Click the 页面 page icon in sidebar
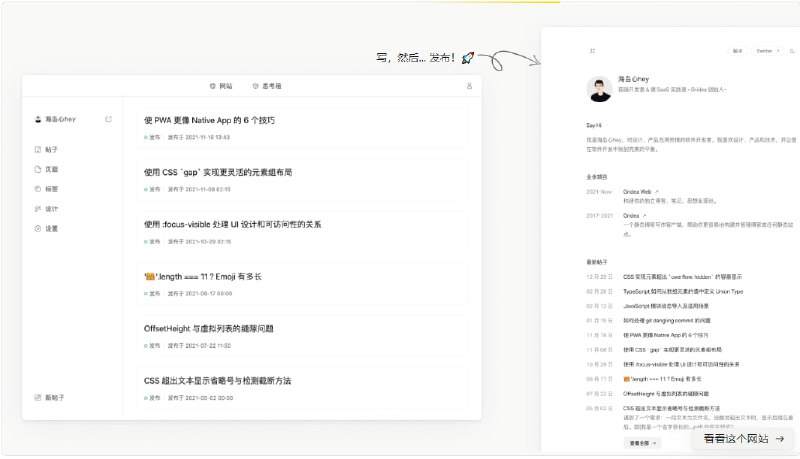The image size is (800, 459). pyautogui.click(x=38, y=169)
